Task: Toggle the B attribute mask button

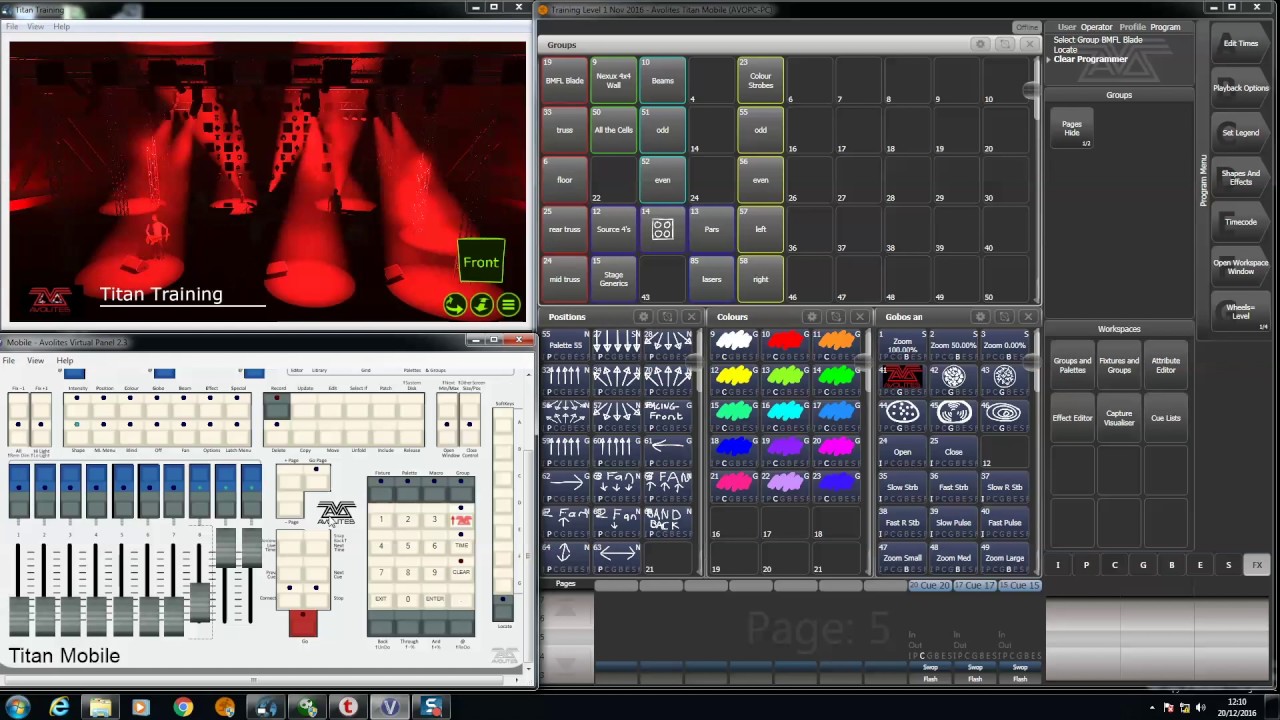Action: pyautogui.click(x=1172, y=565)
